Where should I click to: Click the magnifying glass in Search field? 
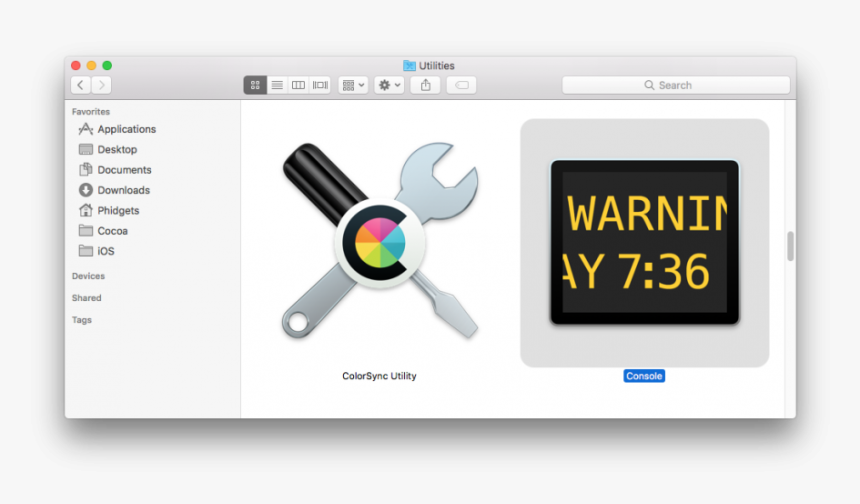point(649,85)
